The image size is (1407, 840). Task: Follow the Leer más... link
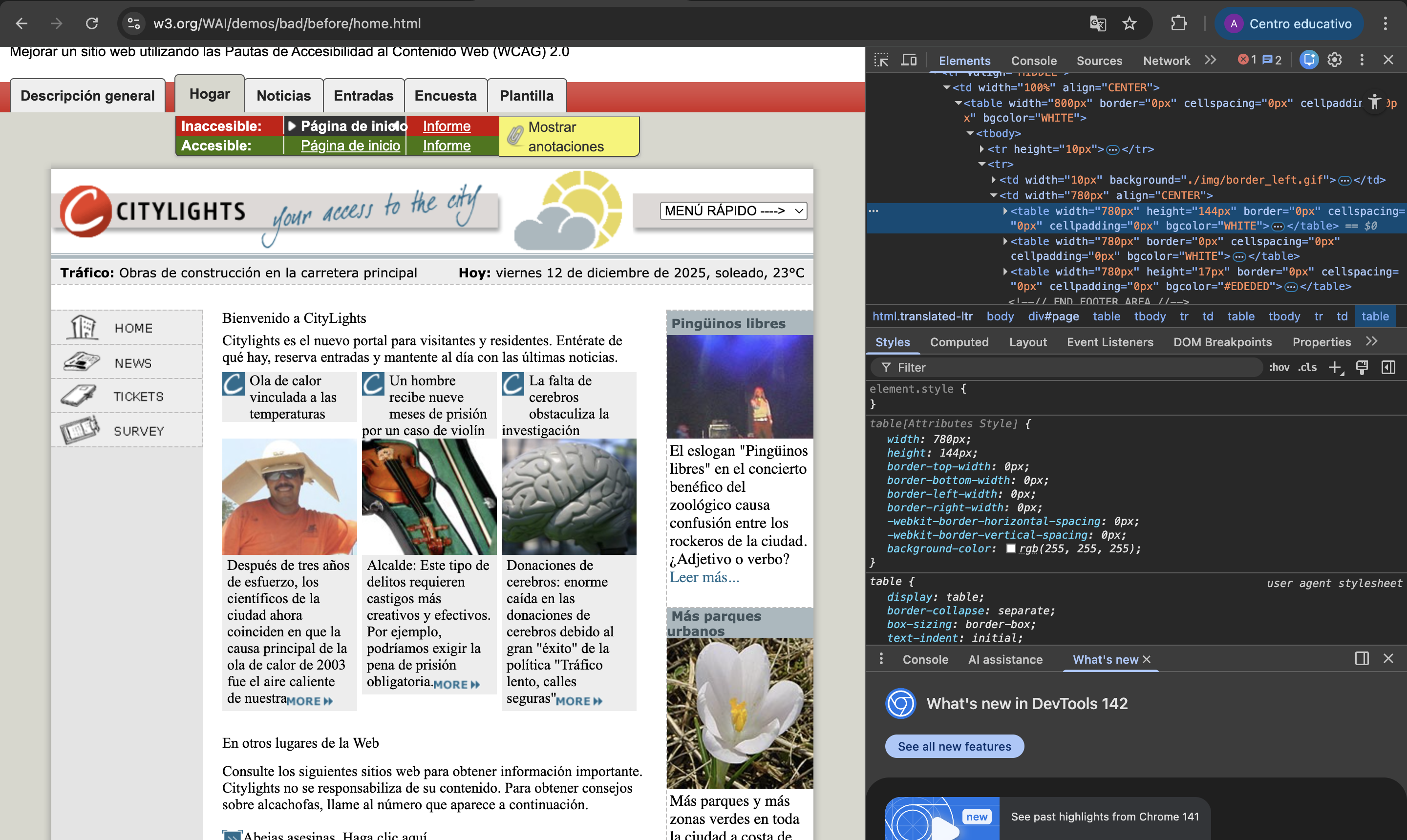tap(704, 577)
